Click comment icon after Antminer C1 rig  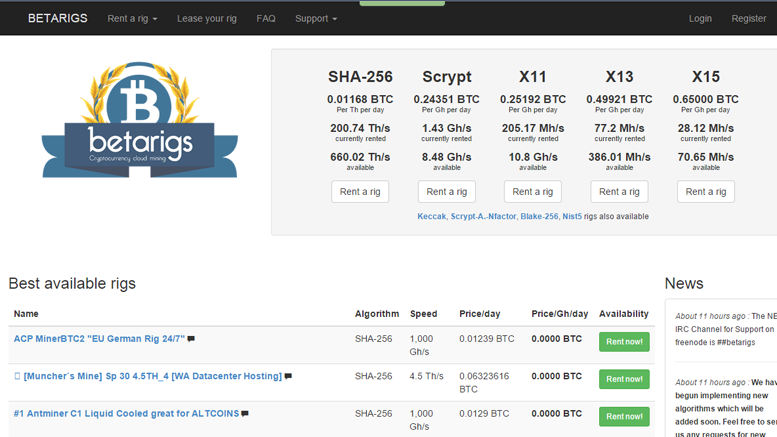pyautogui.click(x=245, y=413)
